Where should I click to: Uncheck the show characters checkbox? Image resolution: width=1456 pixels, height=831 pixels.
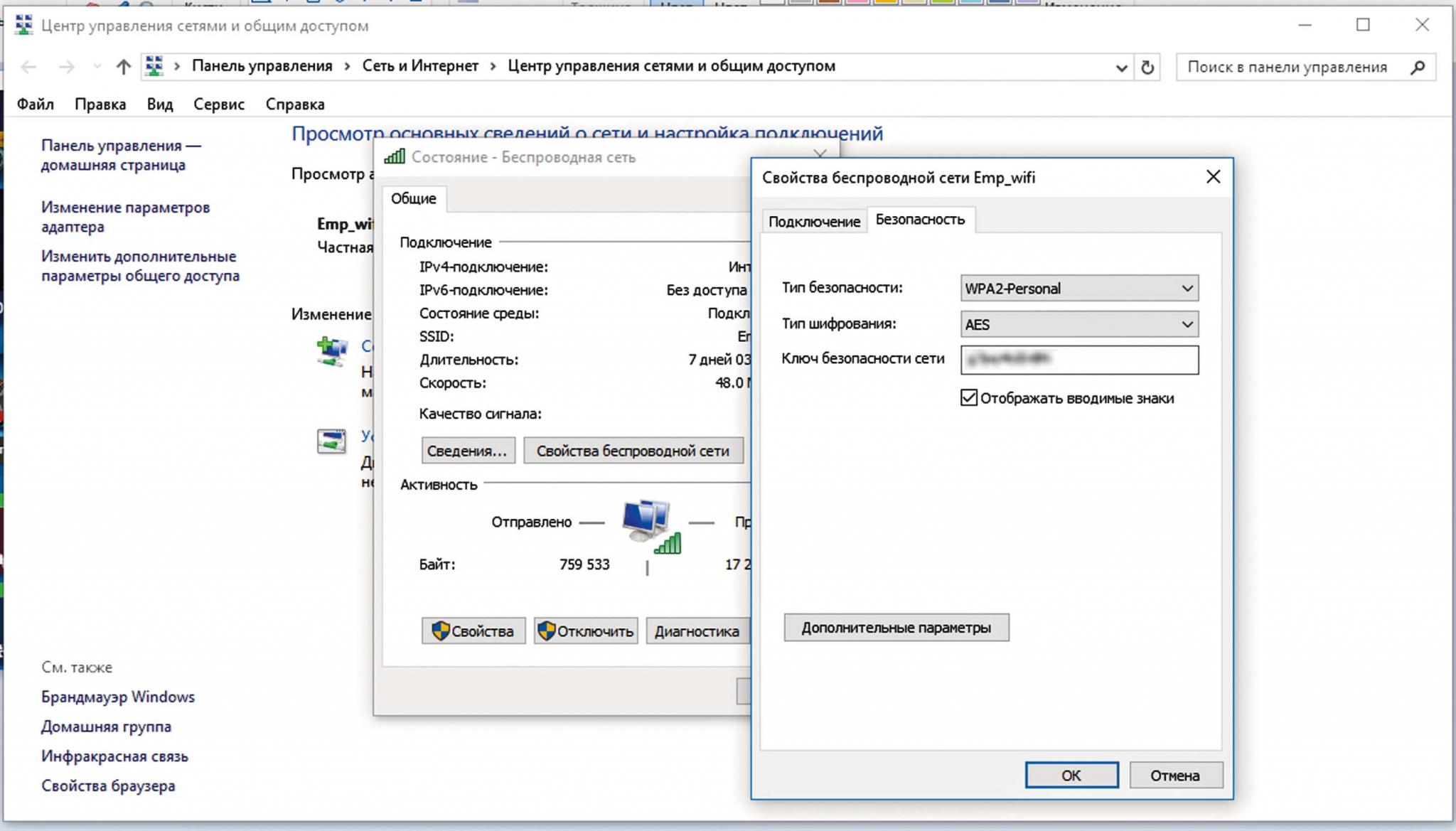pyautogui.click(x=969, y=398)
